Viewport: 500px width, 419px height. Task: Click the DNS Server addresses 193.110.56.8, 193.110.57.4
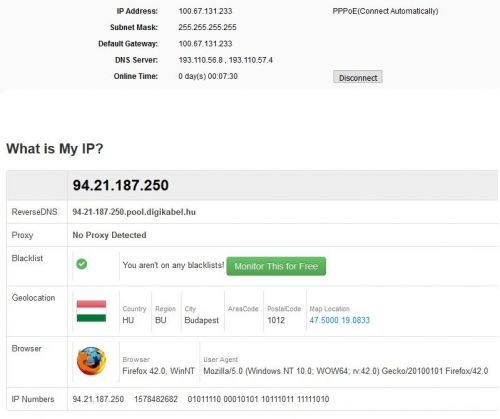point(225,60)
